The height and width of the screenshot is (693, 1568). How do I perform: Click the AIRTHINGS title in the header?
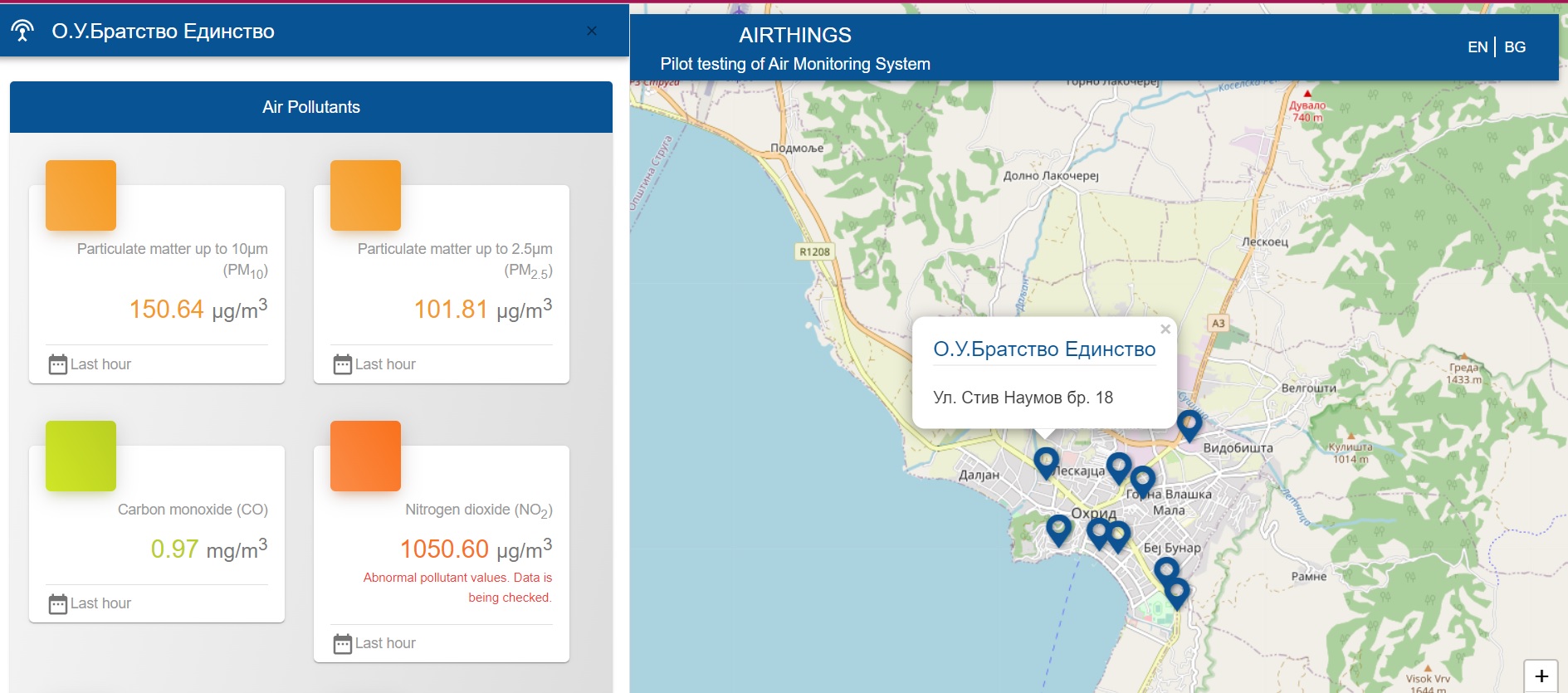pyautogui.click(x=794, y=35)
